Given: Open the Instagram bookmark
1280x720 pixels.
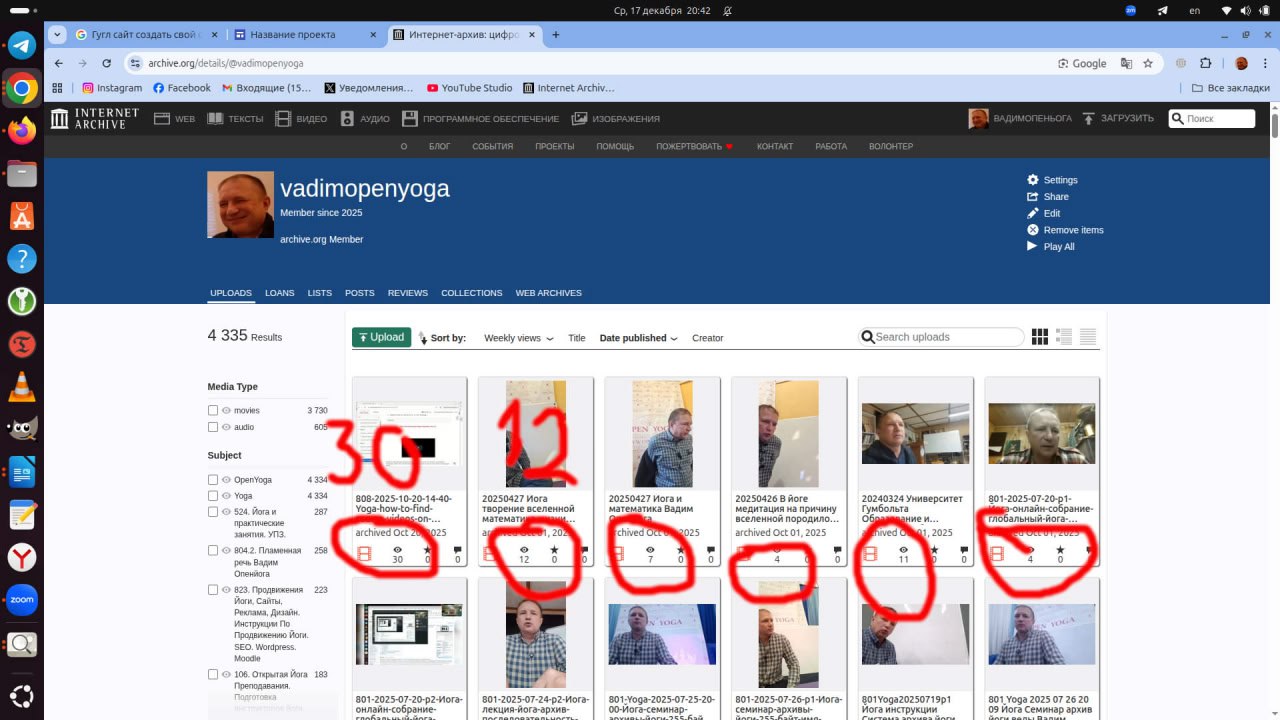Looking at the screenshot, I should click(x=112, y=88).
